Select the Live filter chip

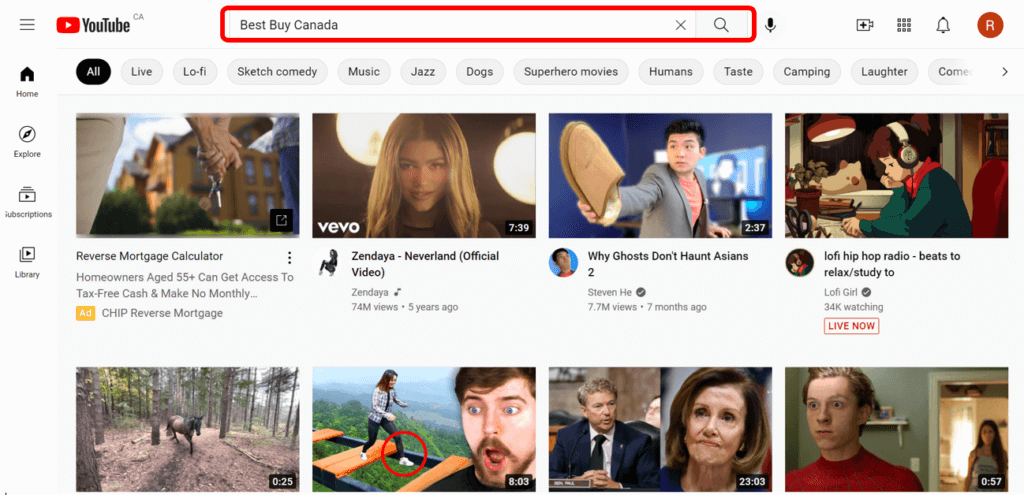click(x=142, y=72)
